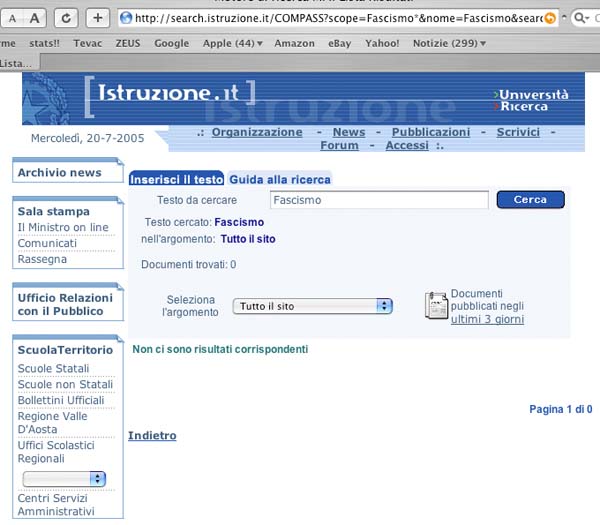Click the Testo da cercare input field
The height and width of the screenshot is (525, 600).
pyautogui.click(x=379, y=200)
